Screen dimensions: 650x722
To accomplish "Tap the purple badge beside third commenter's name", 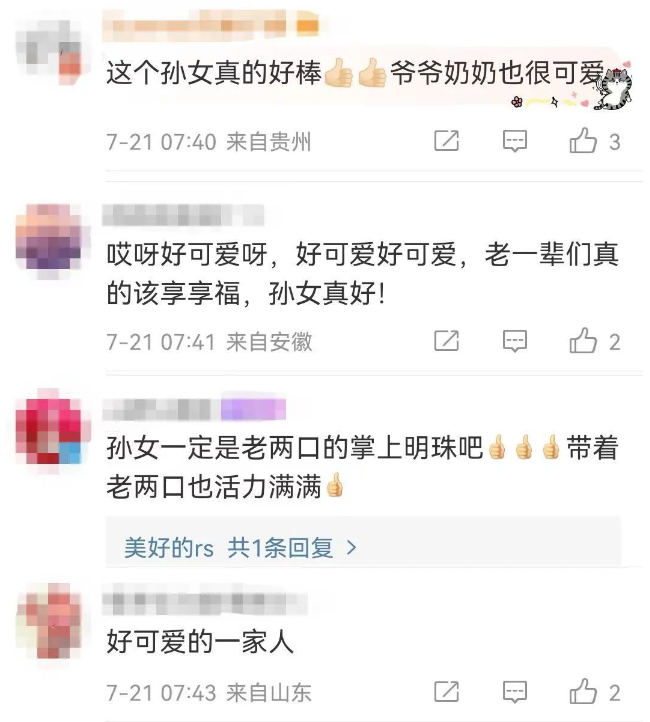I will tap(253, 408).
